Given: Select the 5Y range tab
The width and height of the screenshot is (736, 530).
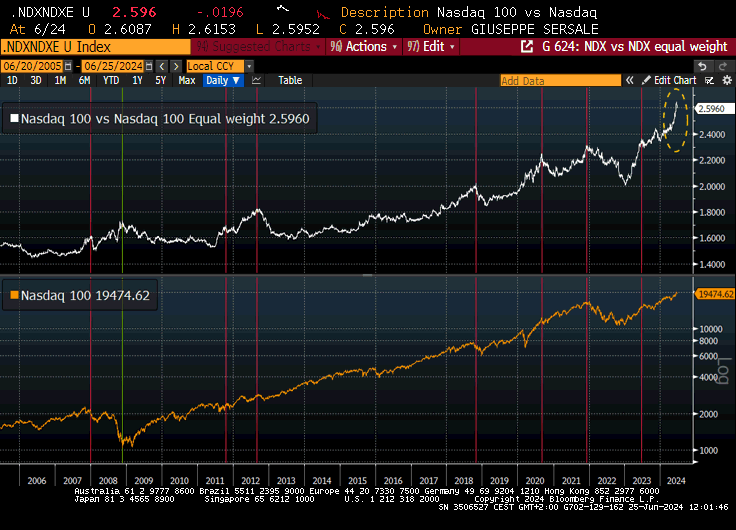Looking at the screenshot, I should [161, 80].
